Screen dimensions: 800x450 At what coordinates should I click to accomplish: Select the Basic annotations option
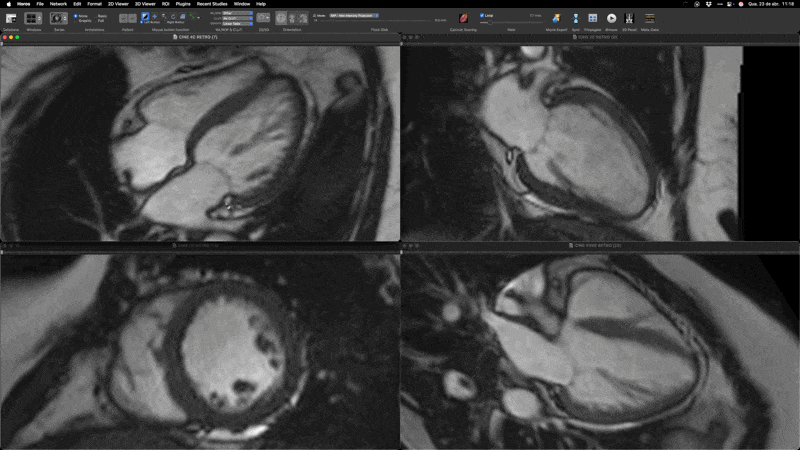101,16
